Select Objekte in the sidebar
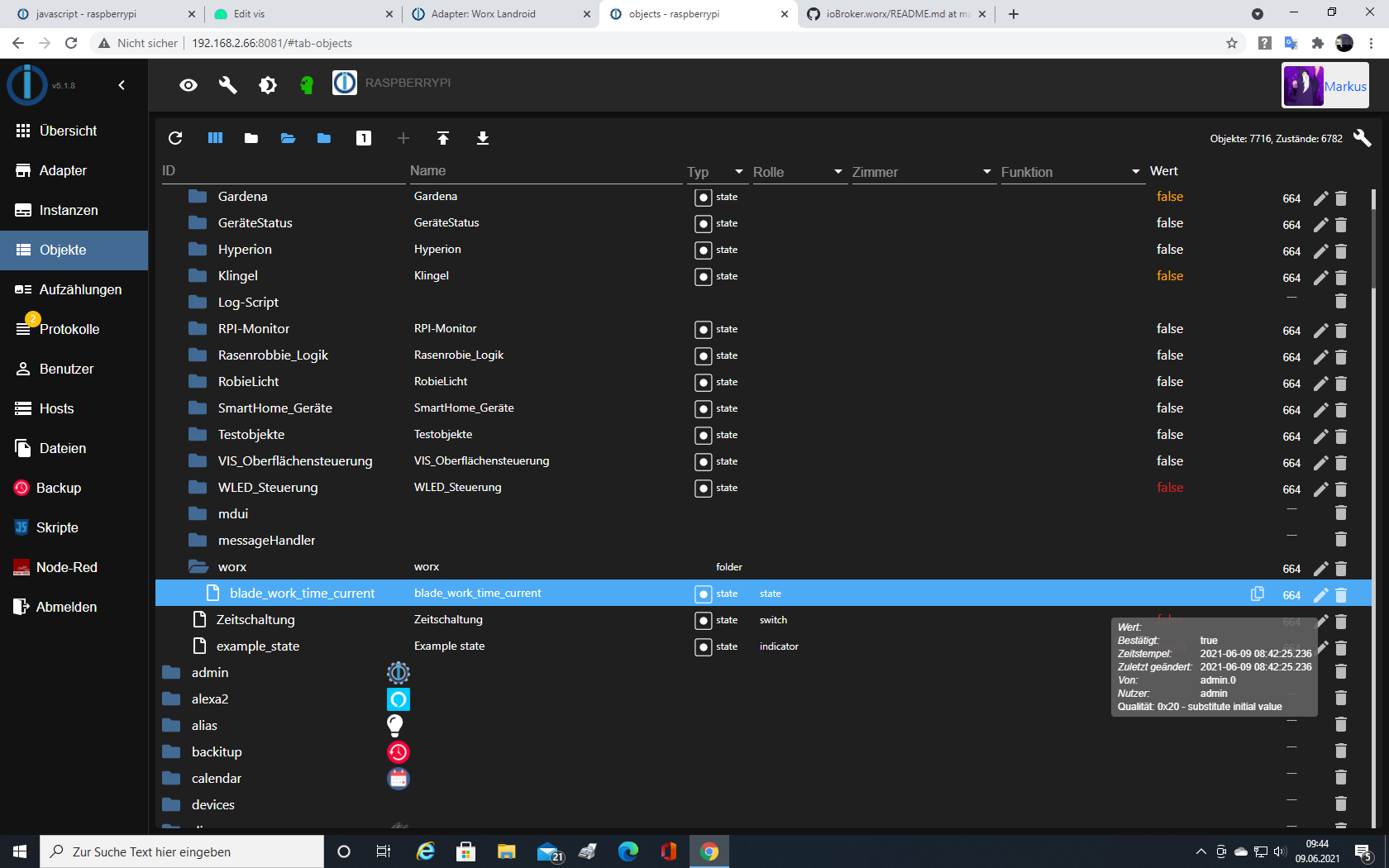Image resolution: width=1389 pixels, height=868 pixels. tap(74, 250)
